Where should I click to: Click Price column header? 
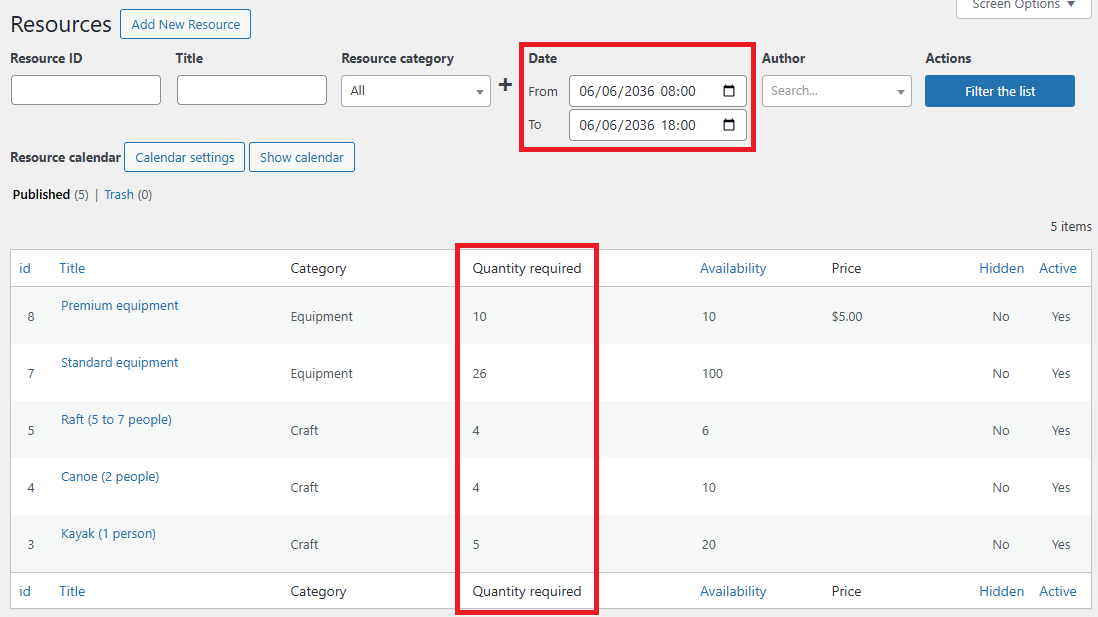pyautogui.click(x=847, y=268)
